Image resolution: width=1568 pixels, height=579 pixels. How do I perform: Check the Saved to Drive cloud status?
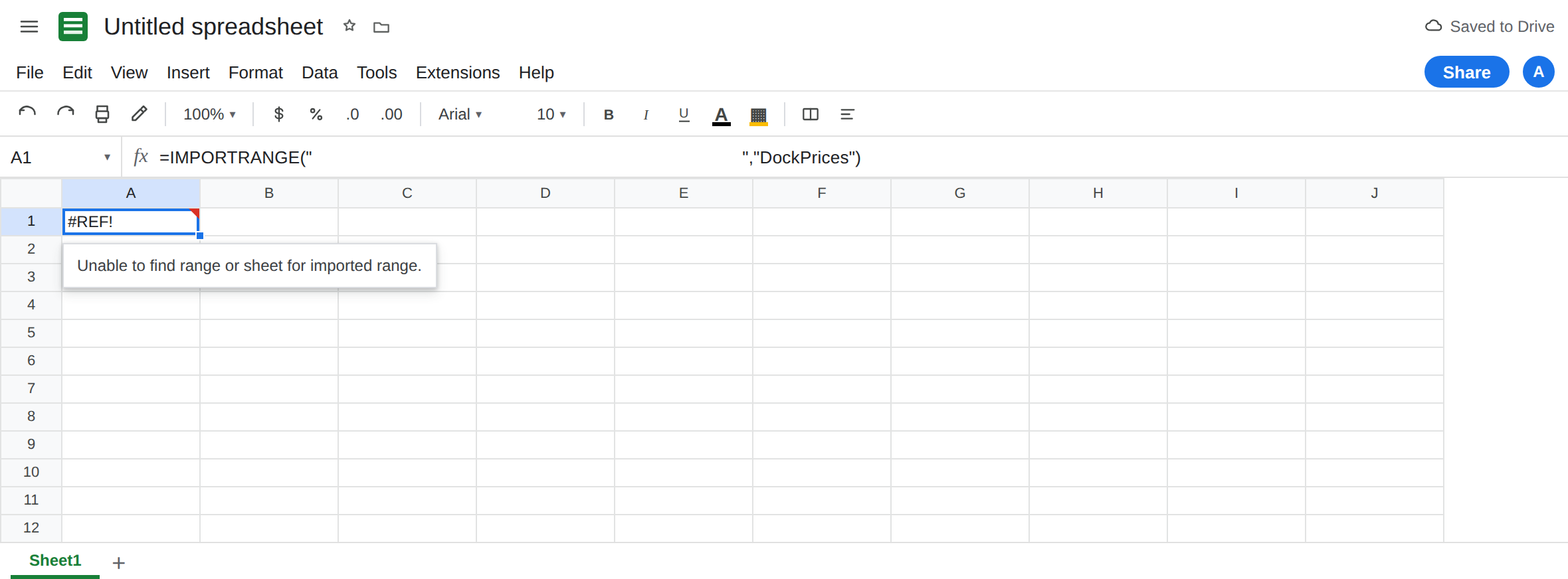coord(1489,27)
